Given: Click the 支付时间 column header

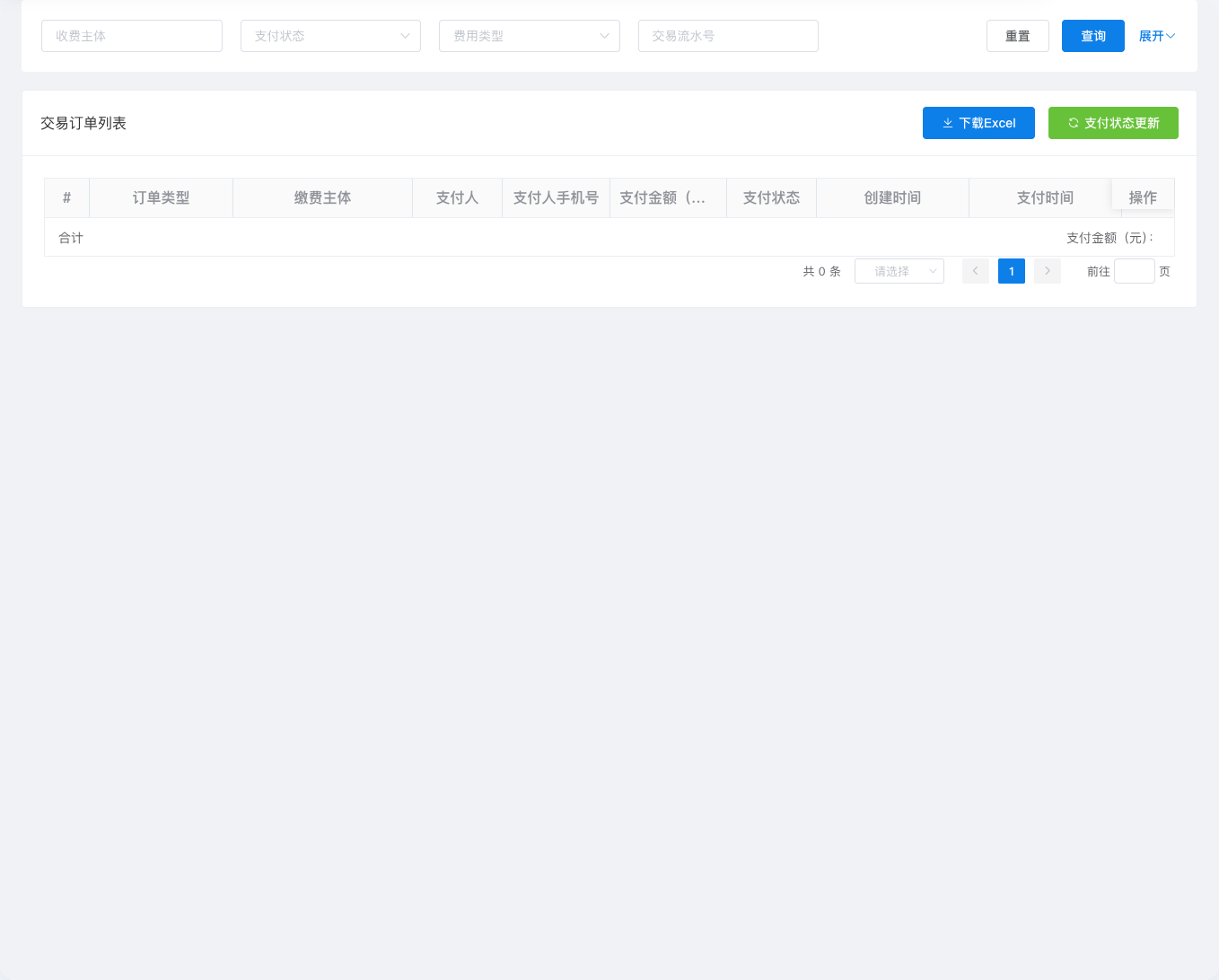Looking at the screenshot, I should coord(1045,197).
